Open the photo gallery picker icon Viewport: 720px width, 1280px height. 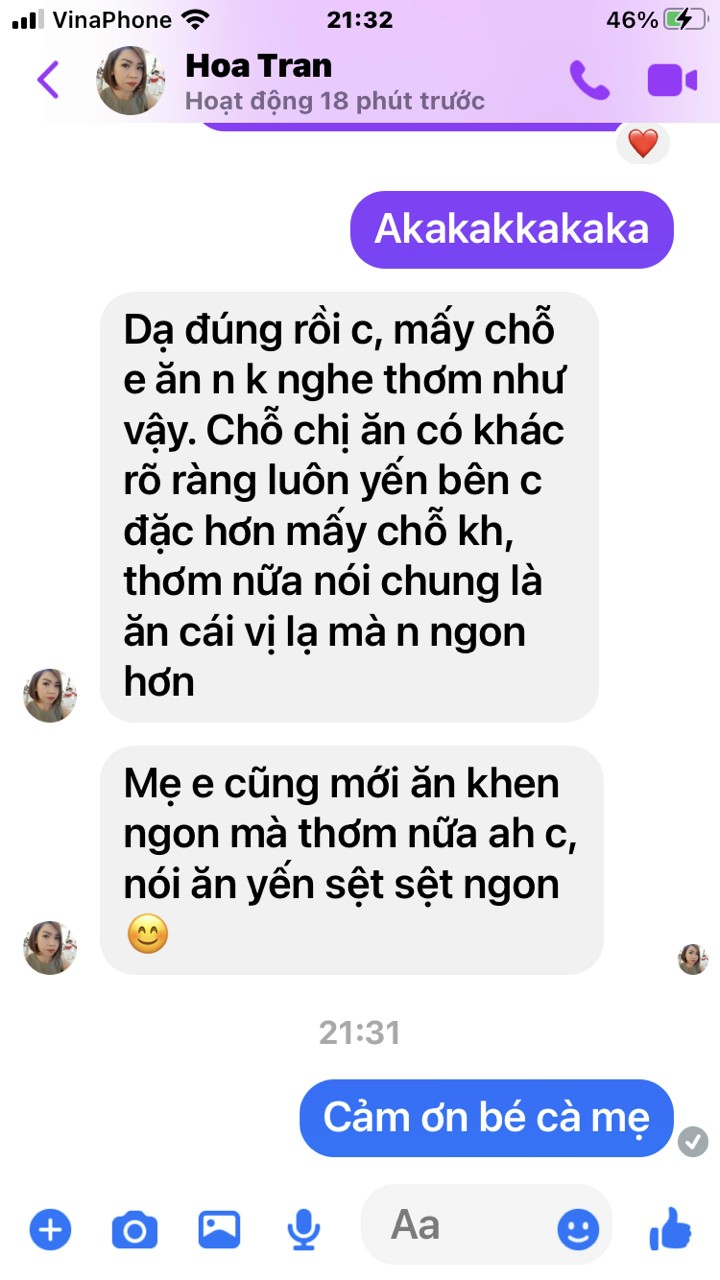pyautogui.click(x=219, y=1229)
